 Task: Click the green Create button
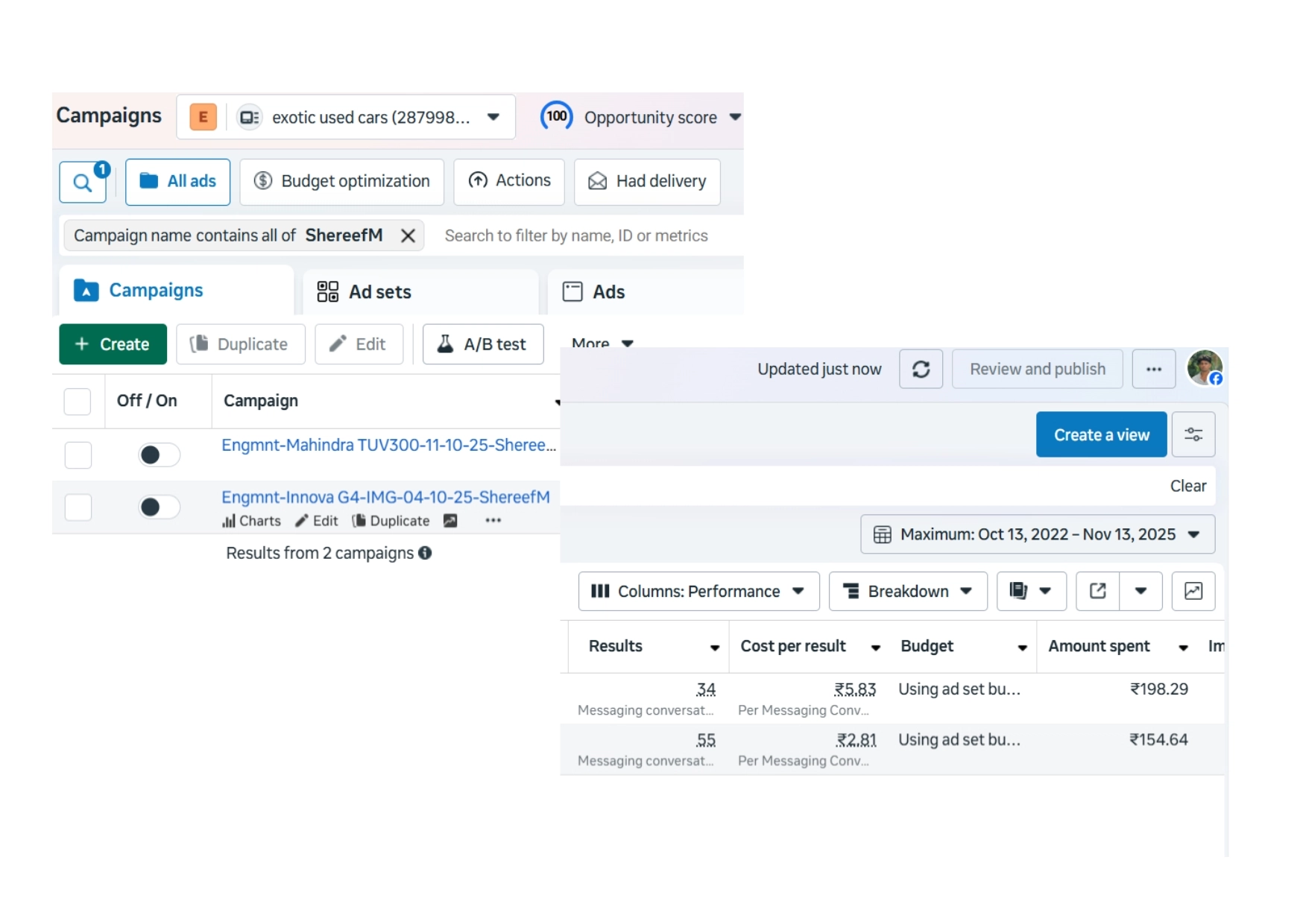[x=113, y=344]
